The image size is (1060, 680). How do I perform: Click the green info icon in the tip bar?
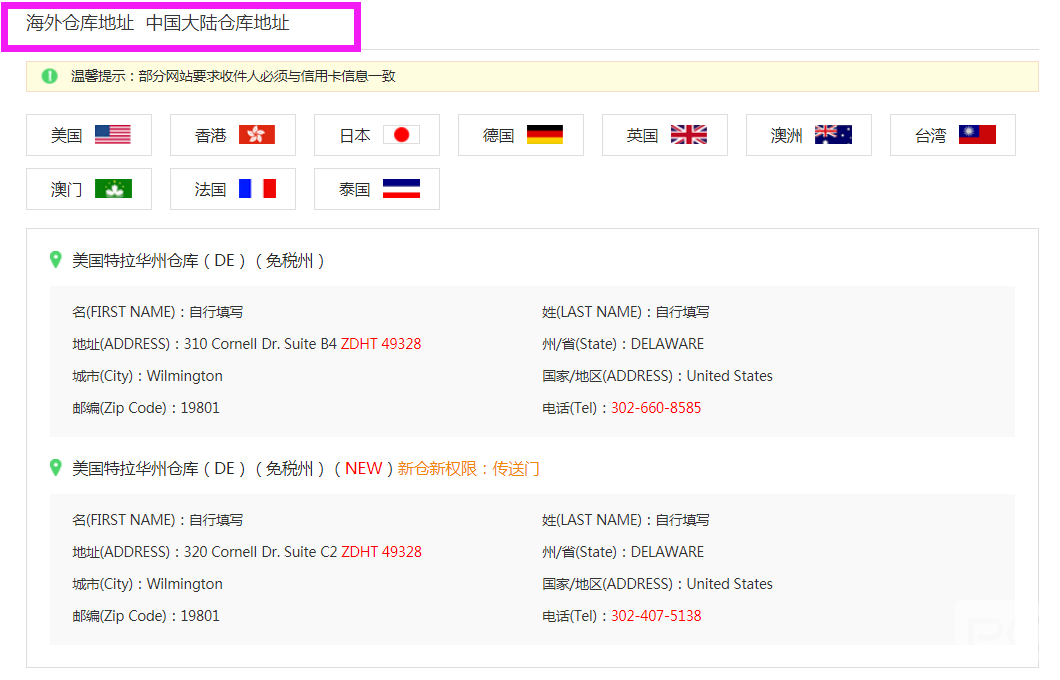[x=50, y=76]
